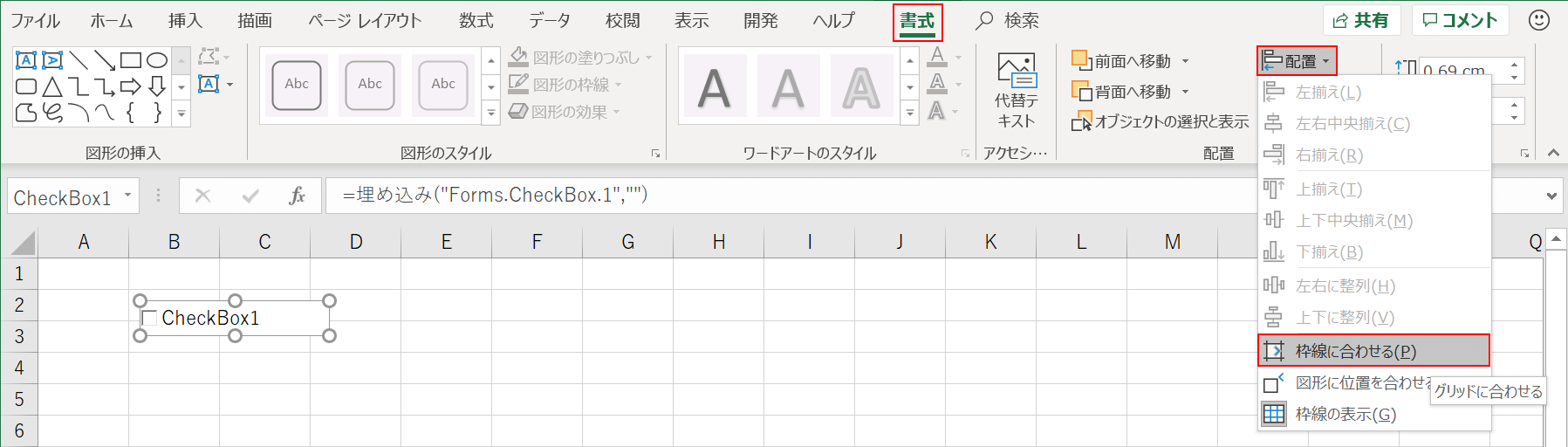Click the 背面へ移動 send backward button
This screenshot has height=447, width=1568.
(1122, 92)
